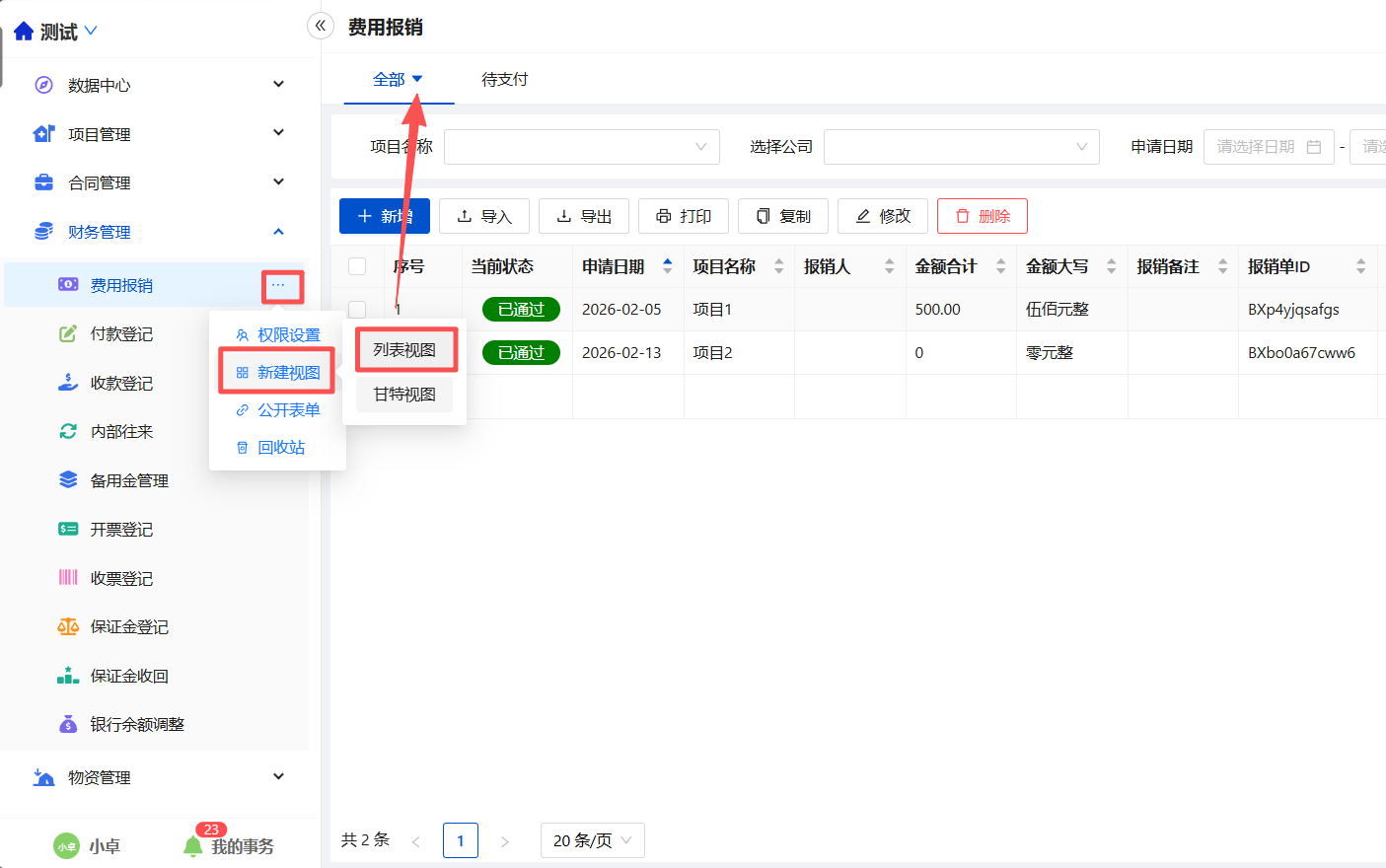Click the 收票登记 barcode icon
This screenshot has width=1386, height=868.
tap(68, 578)
